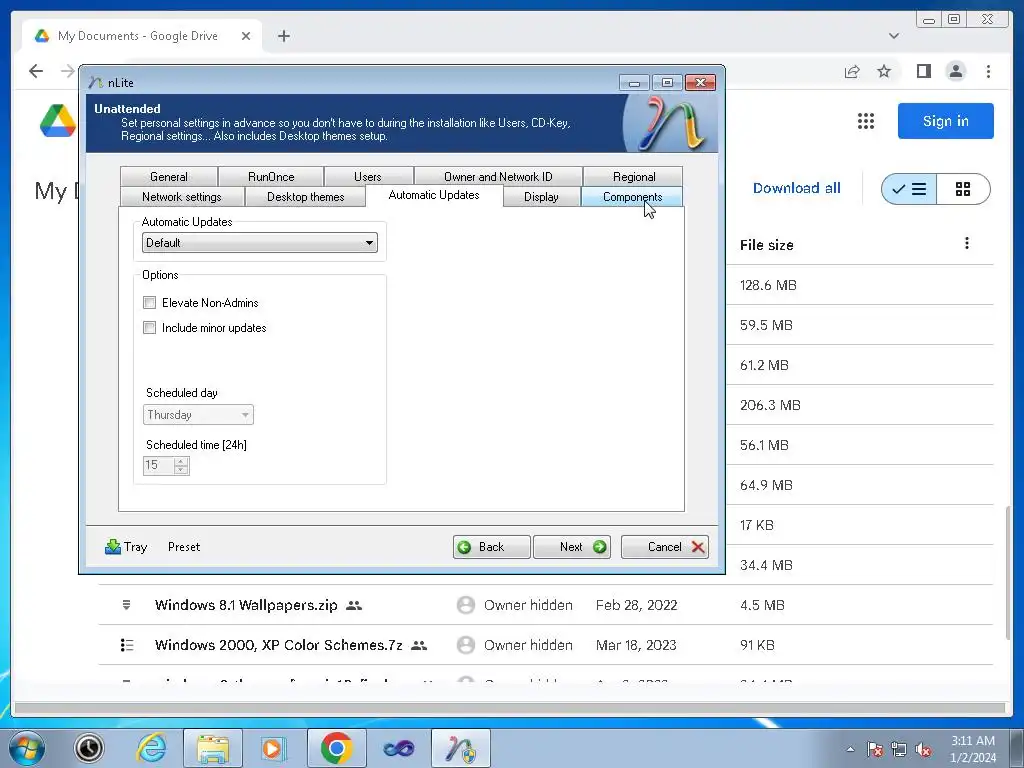Bookmark this page with the star icon
Image resolution: width=1024 pixels, height=768 pixels.
[x=884, y=71]
